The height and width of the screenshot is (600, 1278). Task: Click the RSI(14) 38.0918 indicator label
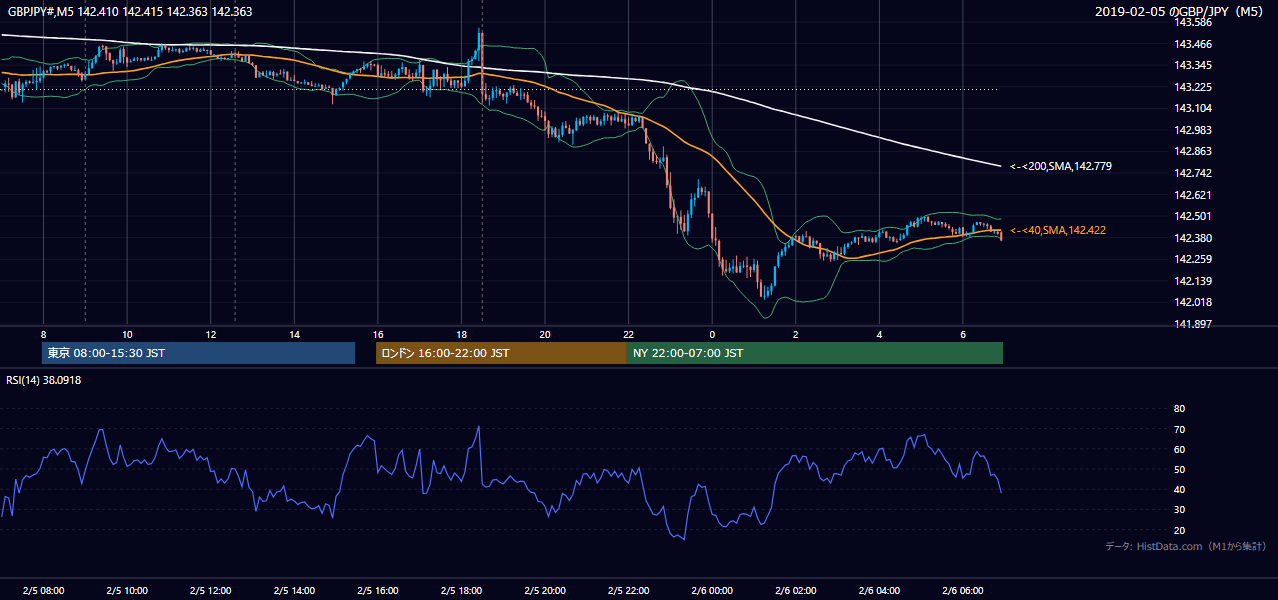pos(44,380)
